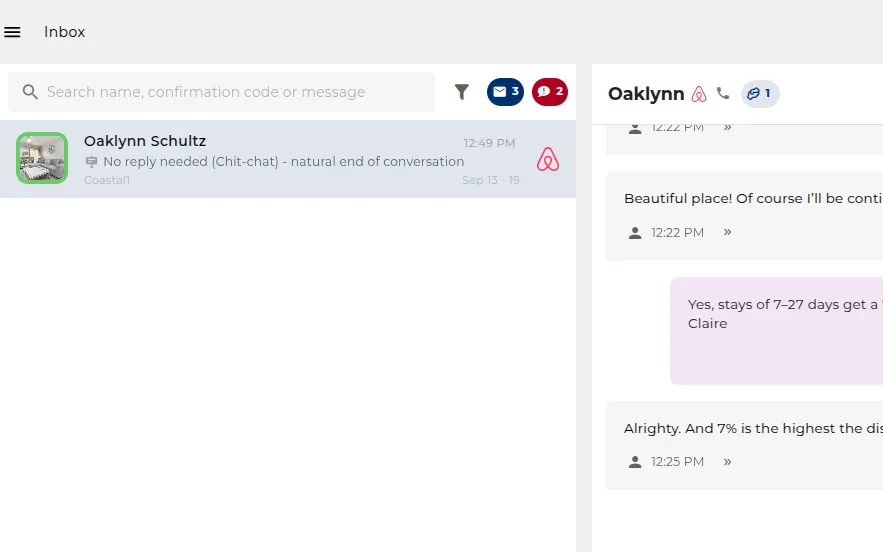Show the 3 unread messages badge
This screenshot has width=883, height=552.
click(505, 92)
